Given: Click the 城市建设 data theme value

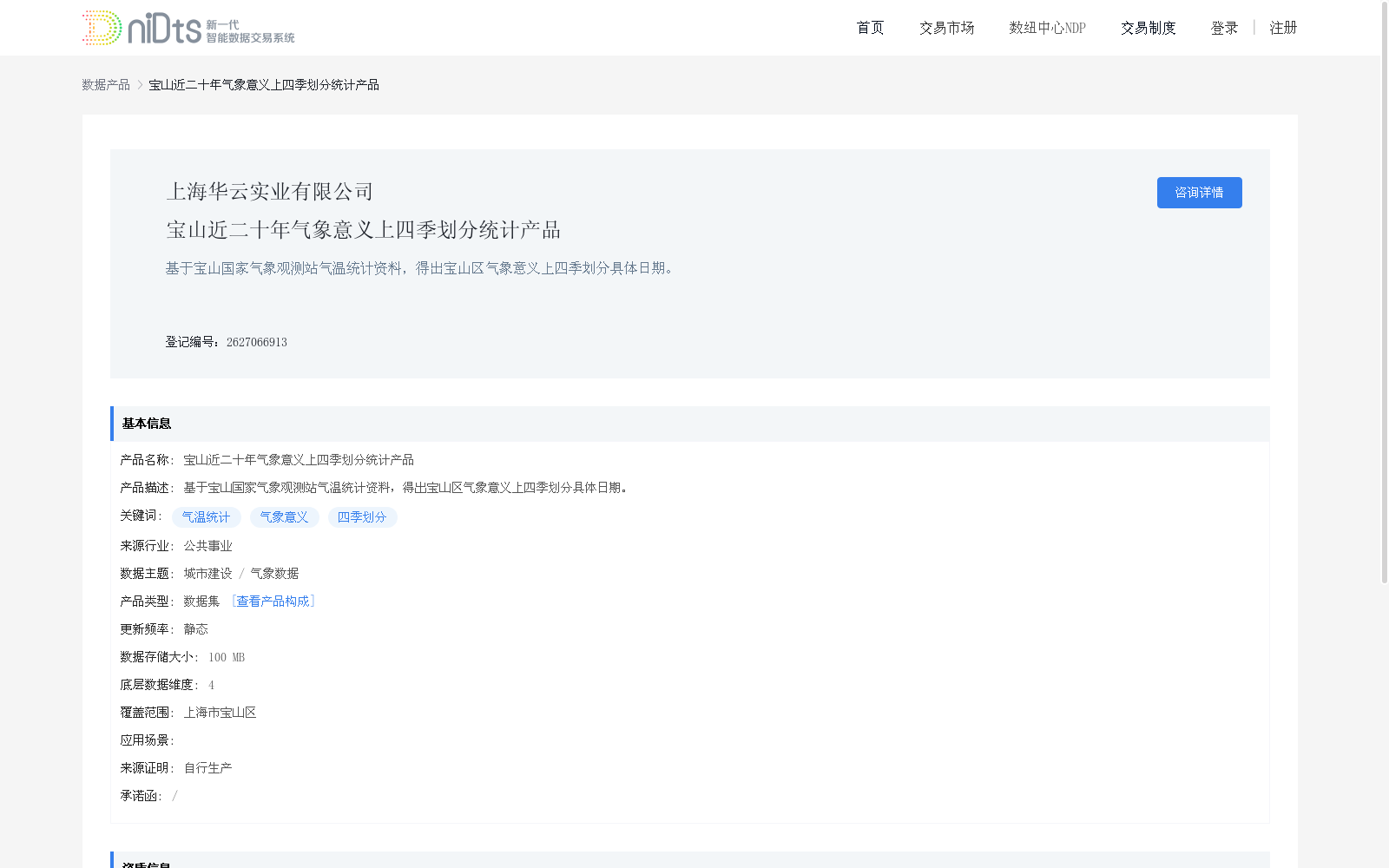Looking at the screenshot, I should tap(207, 573).
